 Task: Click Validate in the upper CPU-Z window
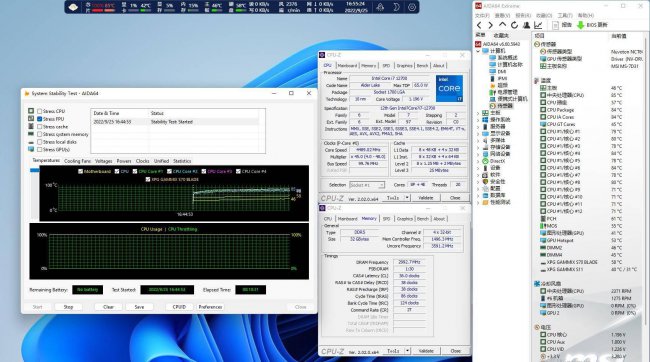click(426, 198)
